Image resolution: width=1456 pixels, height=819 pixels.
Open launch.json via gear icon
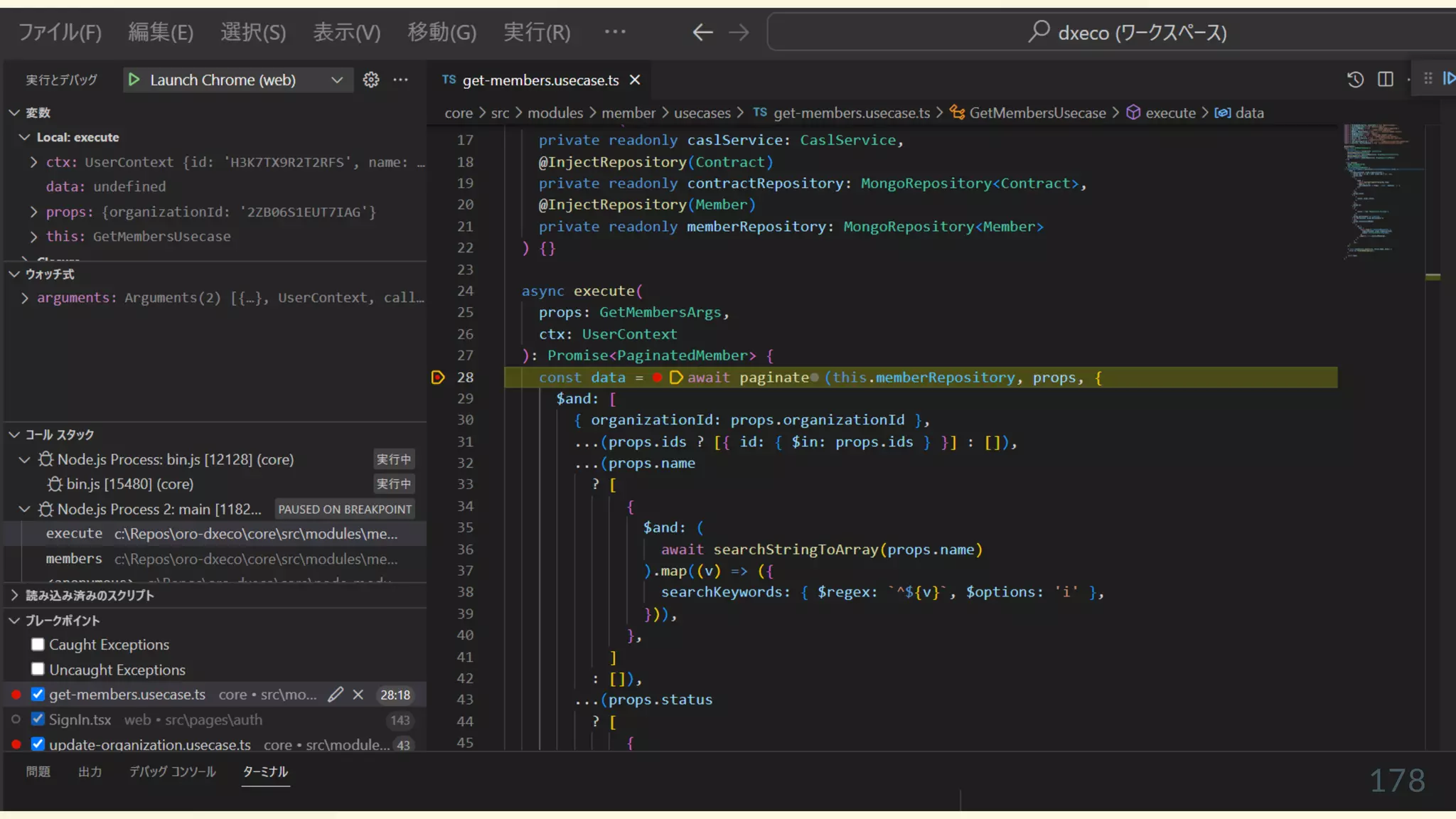coord(370,80)
